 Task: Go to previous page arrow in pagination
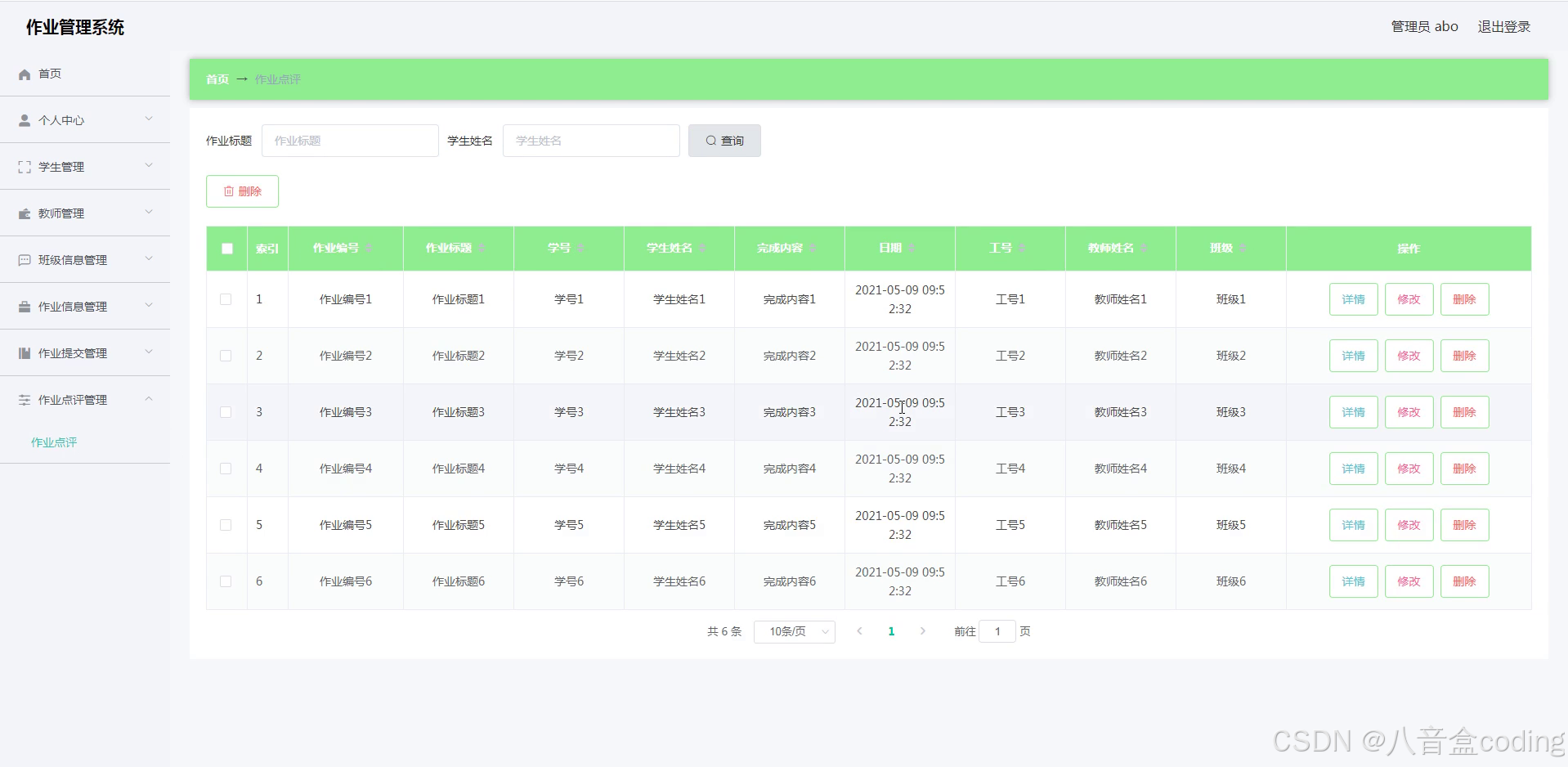[859, 631]
